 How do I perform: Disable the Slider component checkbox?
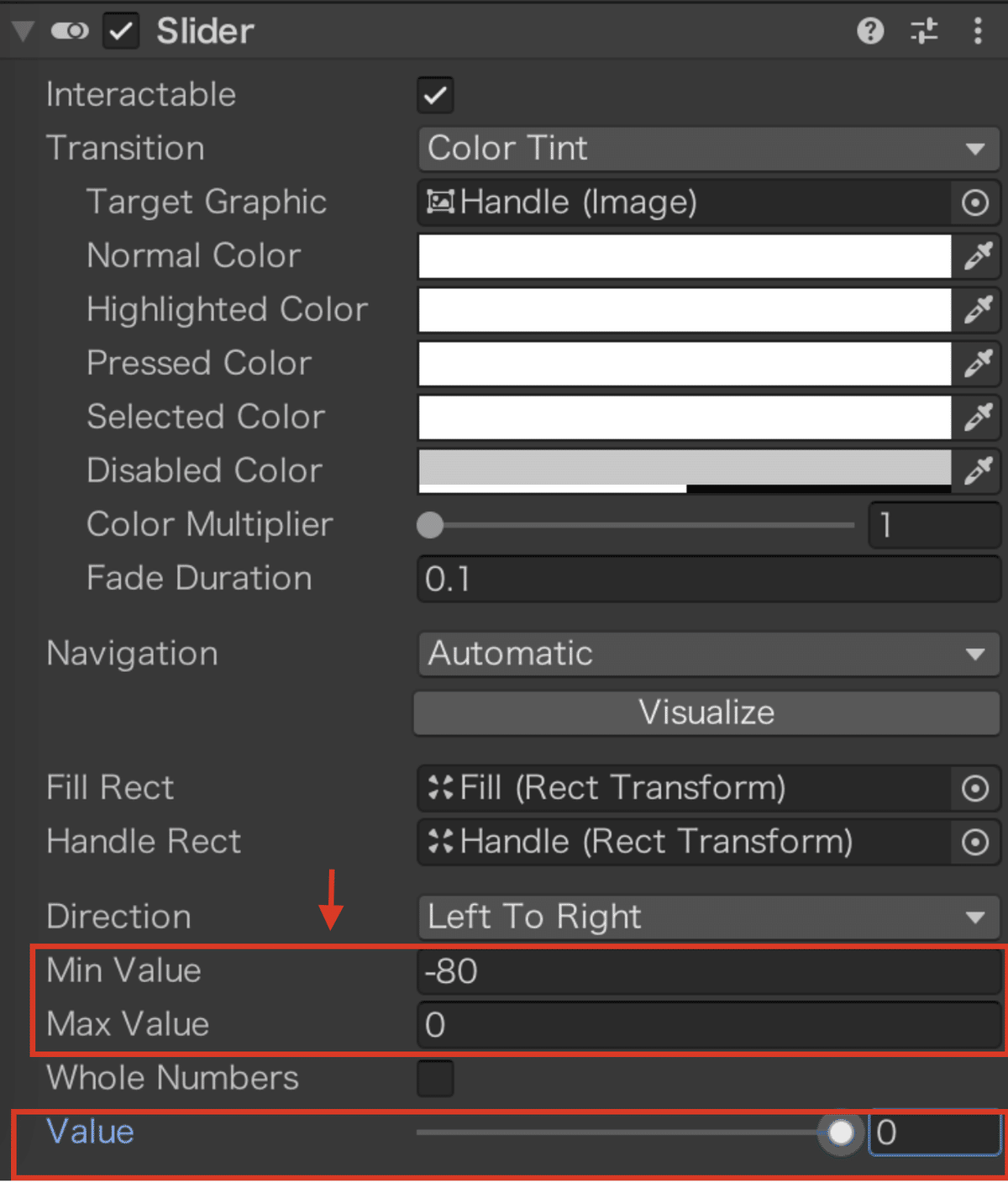click(x=122, y=32)
